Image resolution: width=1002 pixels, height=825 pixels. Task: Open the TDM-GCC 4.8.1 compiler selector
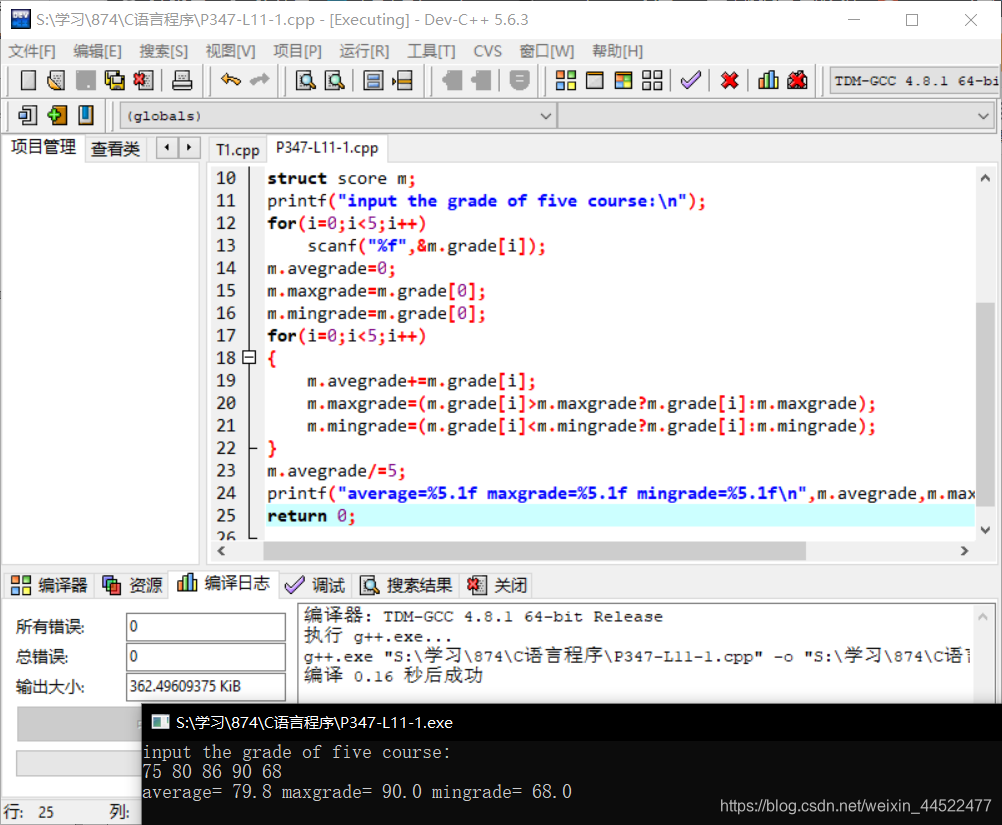click(914, 81)
